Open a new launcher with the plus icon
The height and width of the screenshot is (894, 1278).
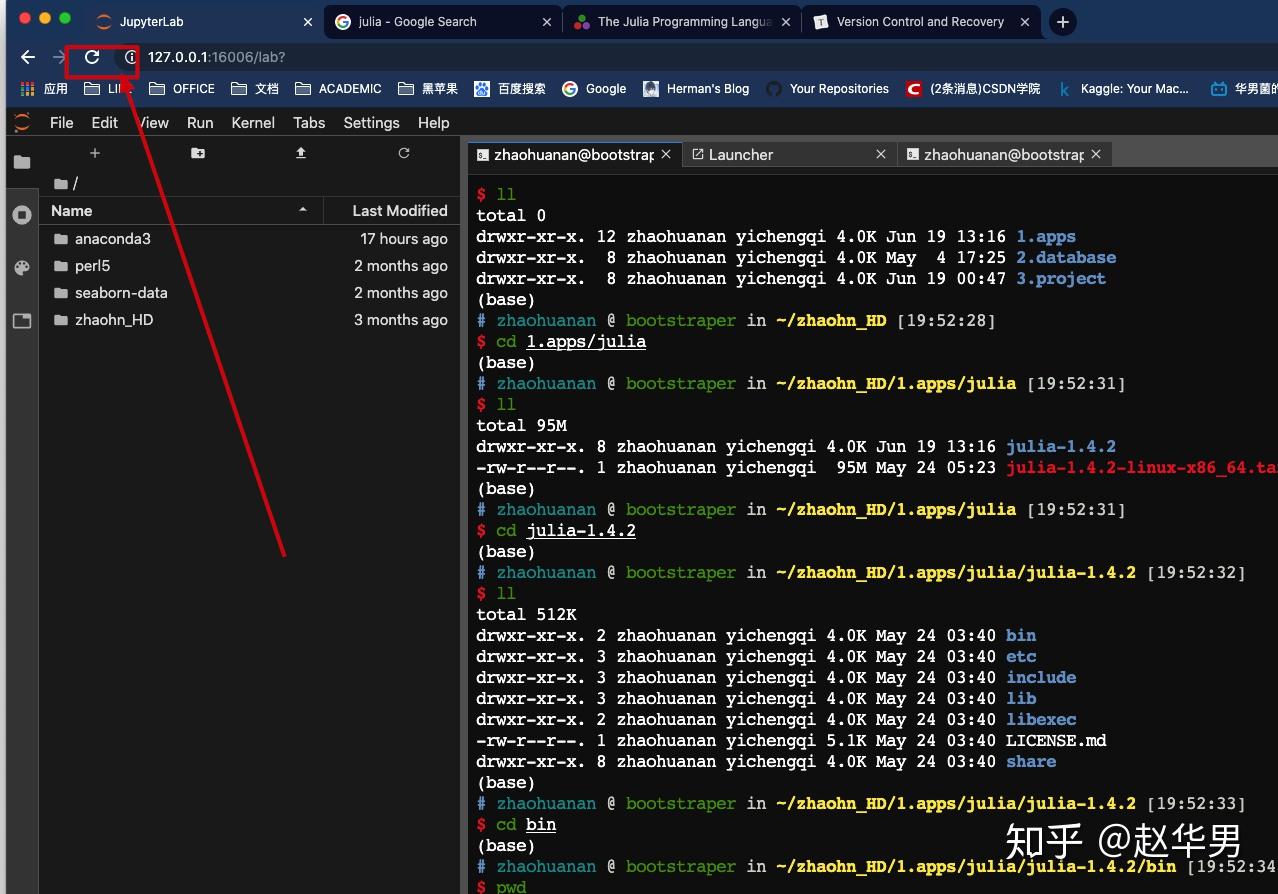tap(94, 153)
